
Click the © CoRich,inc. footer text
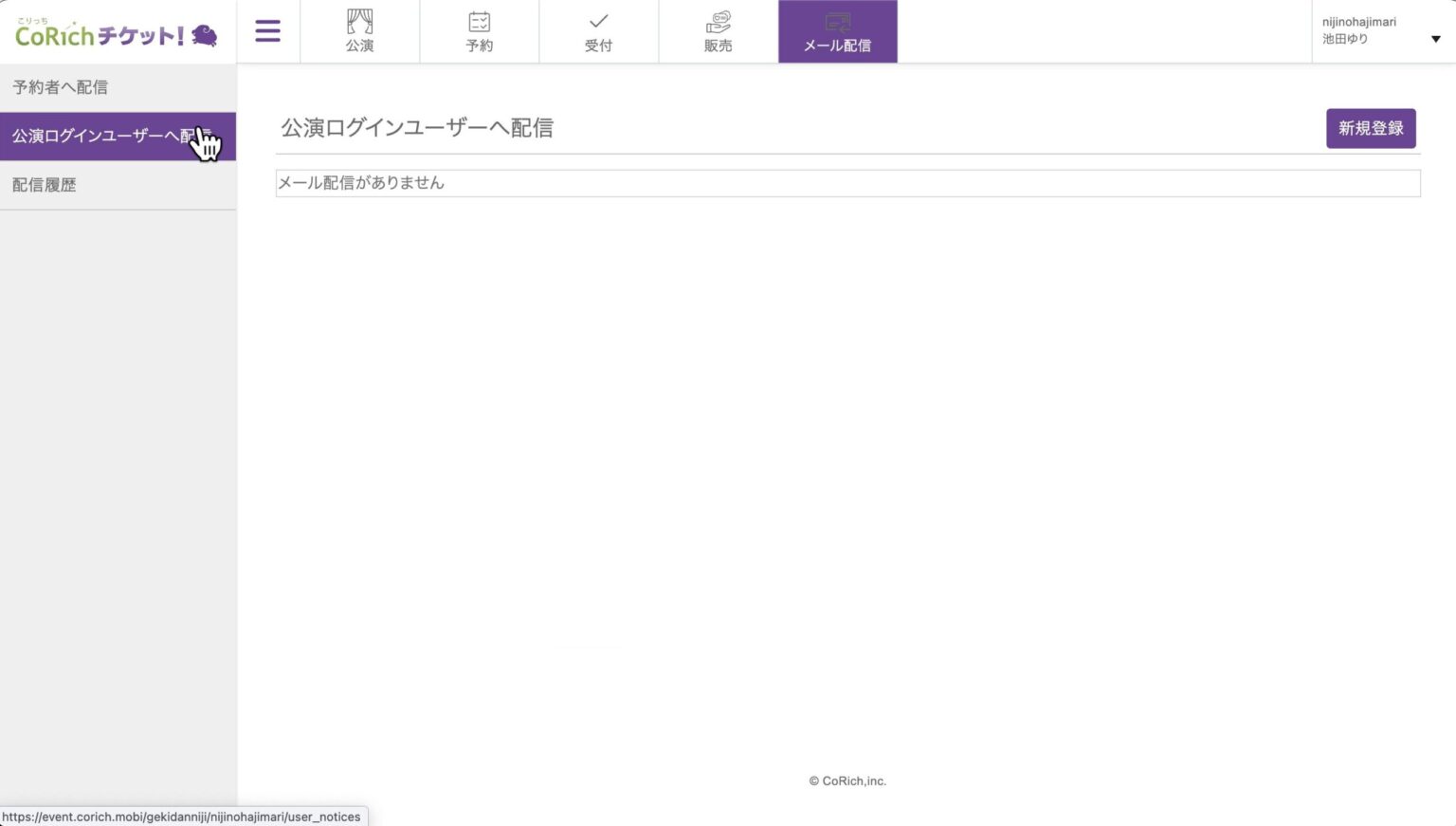(x=846, y=780)
